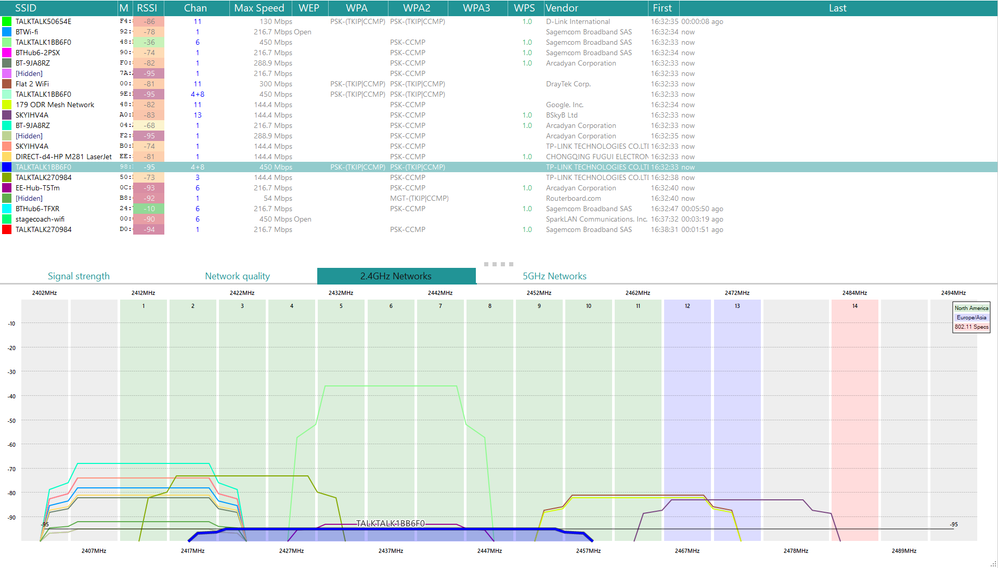
Task: Click the -36 RSSI value for TALKTALK1BB6F0
Action: [149, 43]
